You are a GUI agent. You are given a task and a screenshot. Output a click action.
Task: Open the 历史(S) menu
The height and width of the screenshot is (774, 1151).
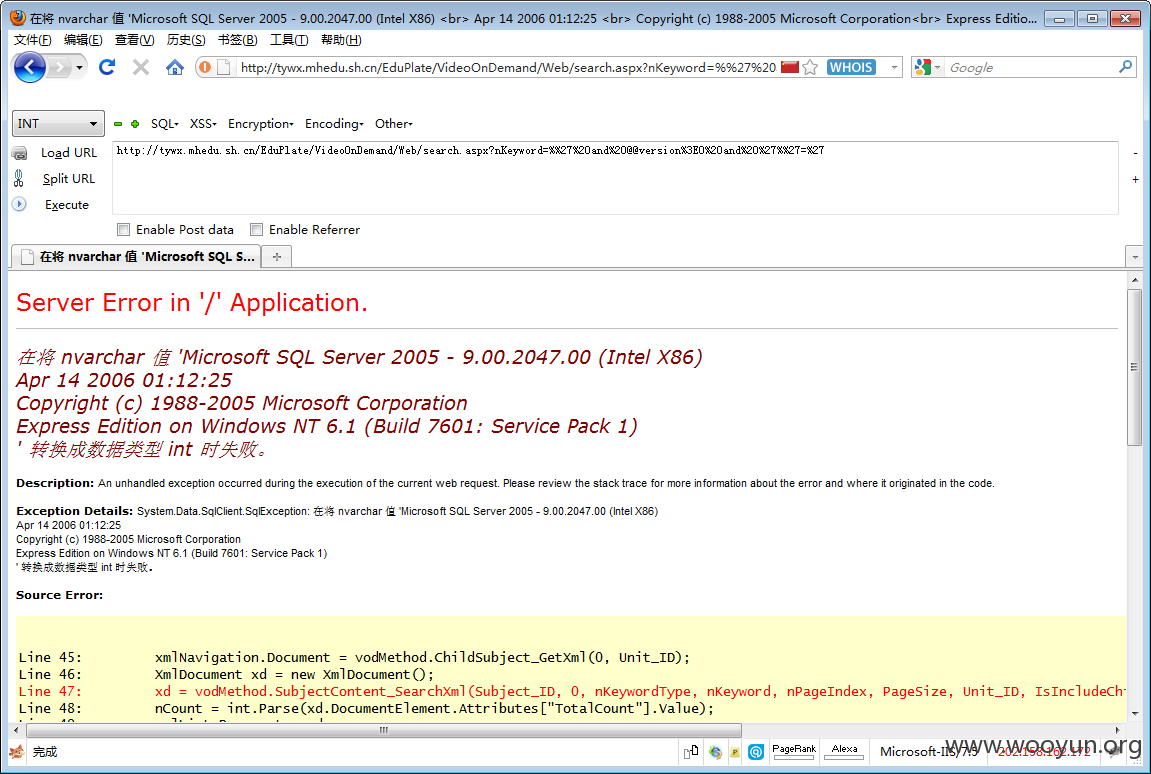[186, 40]
